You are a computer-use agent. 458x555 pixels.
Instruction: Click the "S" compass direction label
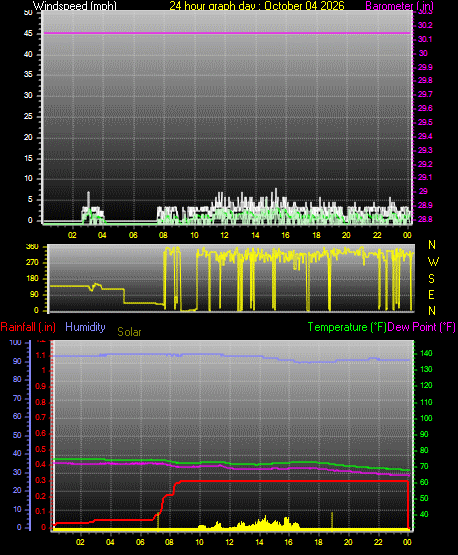tap(431, 279)
